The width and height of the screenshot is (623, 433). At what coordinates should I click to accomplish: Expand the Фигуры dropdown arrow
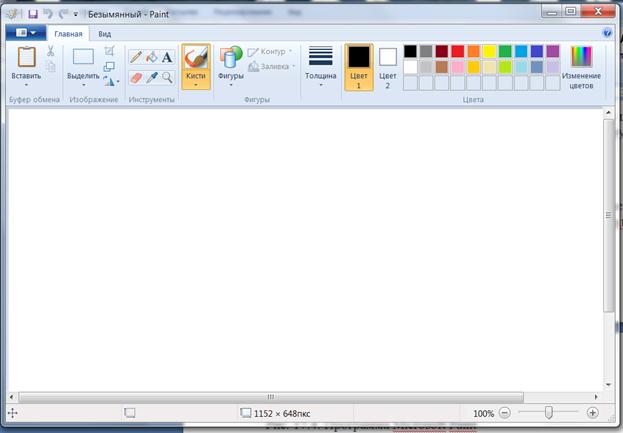point(231,85)
